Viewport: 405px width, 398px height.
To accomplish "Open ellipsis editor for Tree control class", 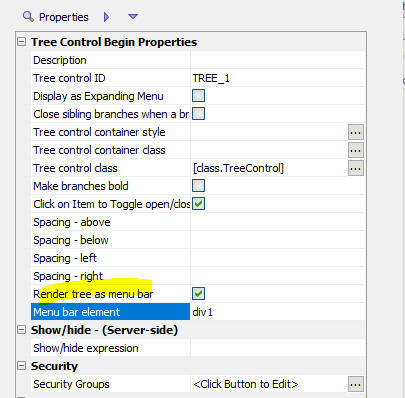I will pos(356,168).
